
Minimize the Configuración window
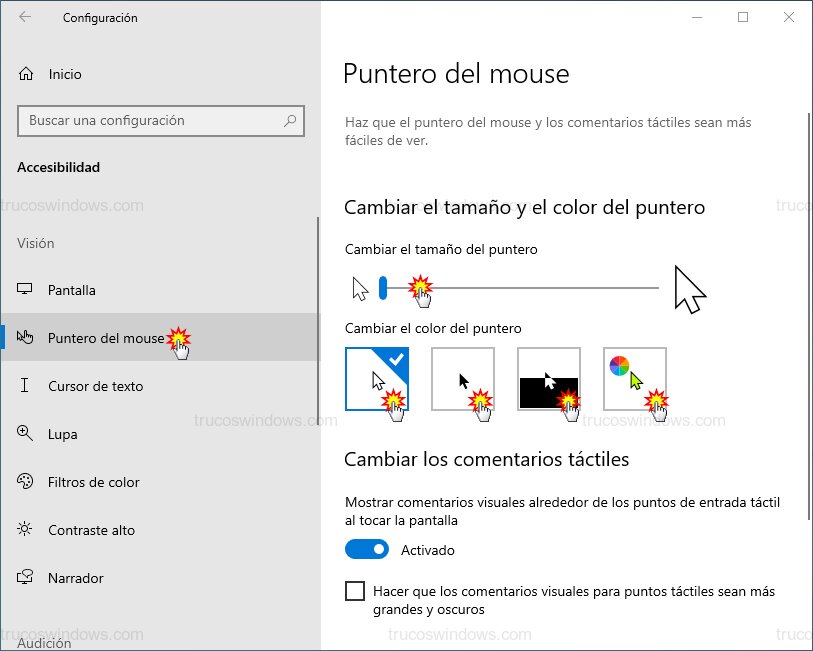[x=697, y=17]
